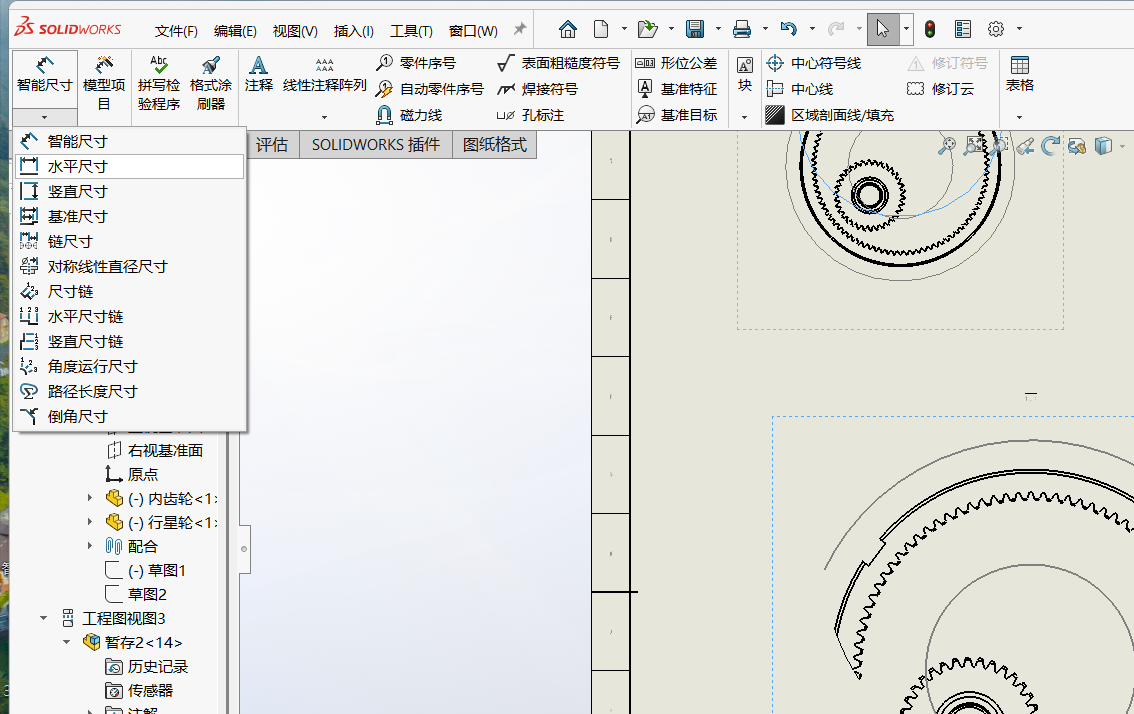Viewport: 1134px width, 714px height.
Task: Open the Blocks (块) tool
Action: (x=745, y=75)
